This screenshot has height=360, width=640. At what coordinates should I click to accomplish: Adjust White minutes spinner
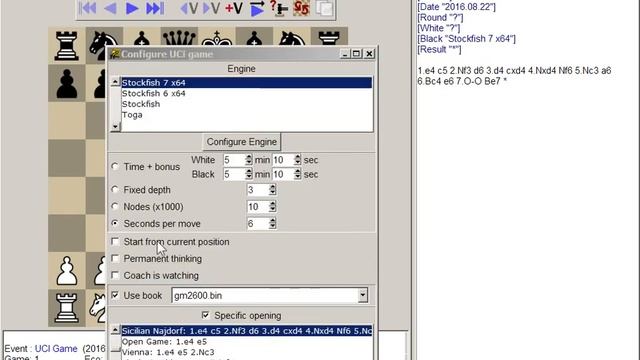(x=249, y=160)
